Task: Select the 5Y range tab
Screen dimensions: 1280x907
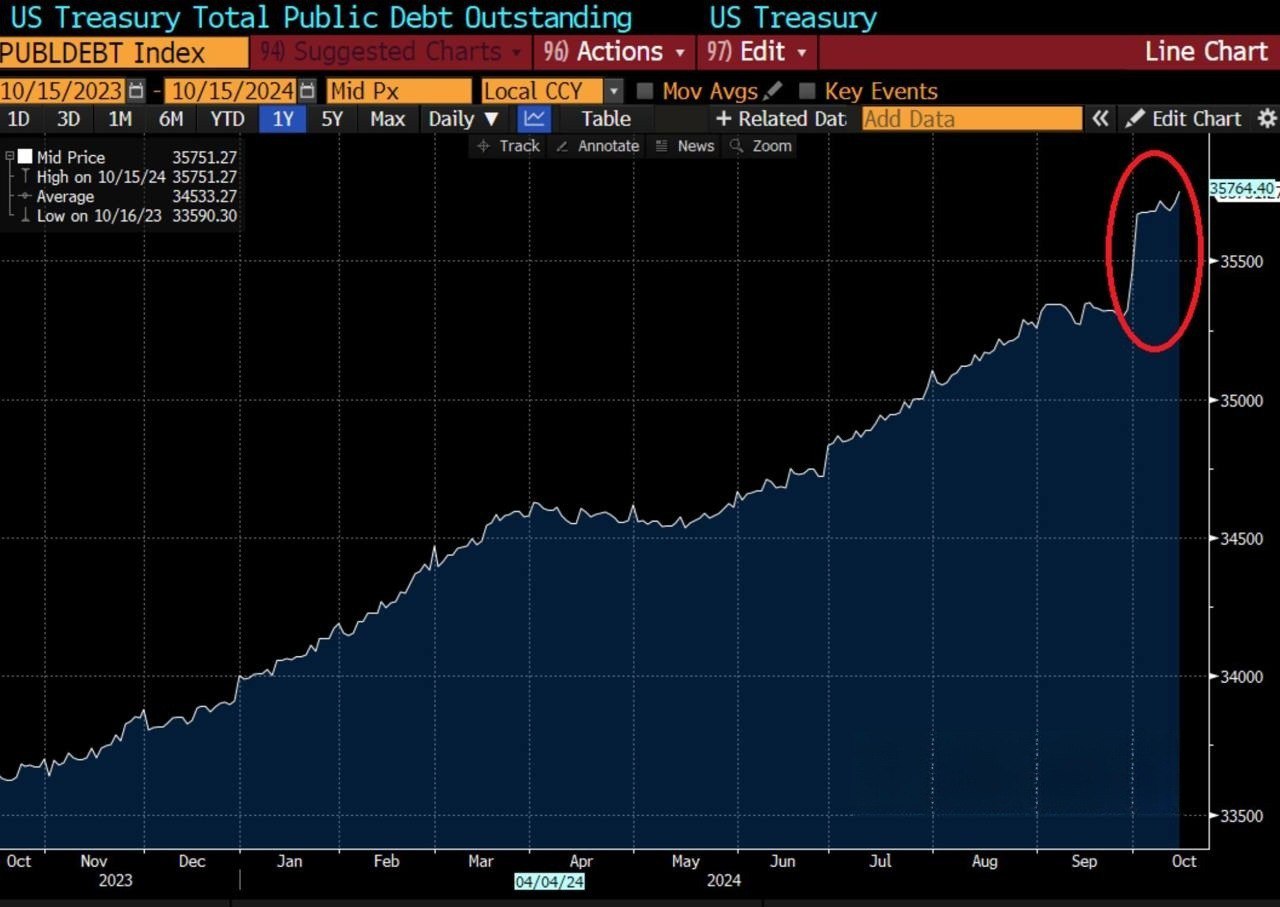Action: point(332,118)
